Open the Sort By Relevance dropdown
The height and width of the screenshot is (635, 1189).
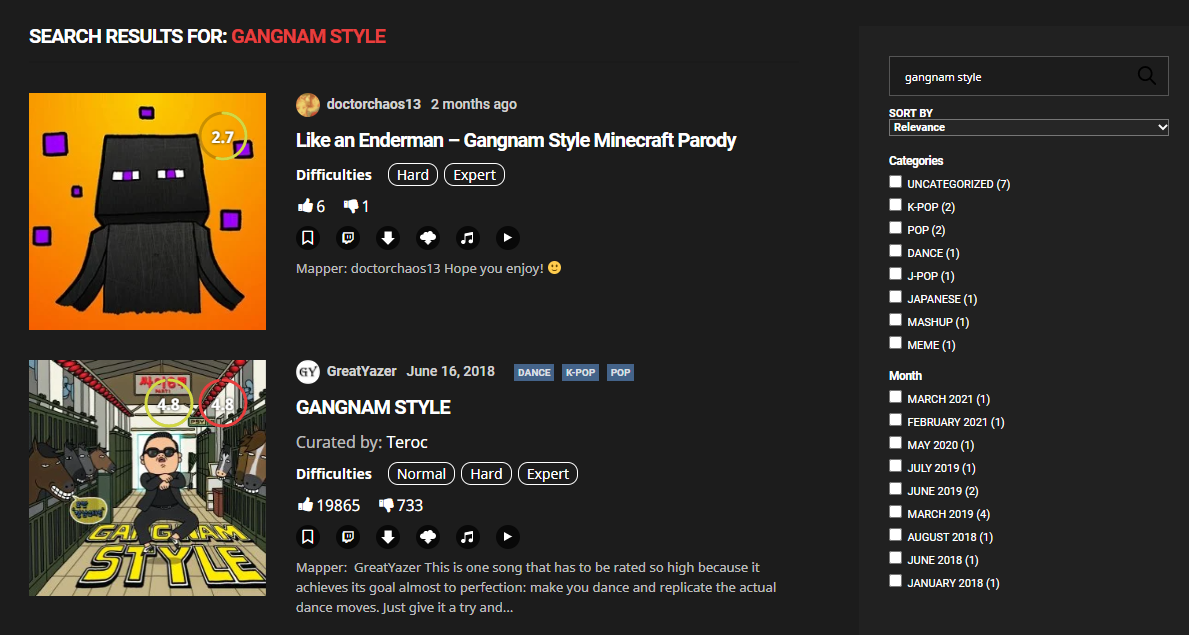(x=1028, y=127)
